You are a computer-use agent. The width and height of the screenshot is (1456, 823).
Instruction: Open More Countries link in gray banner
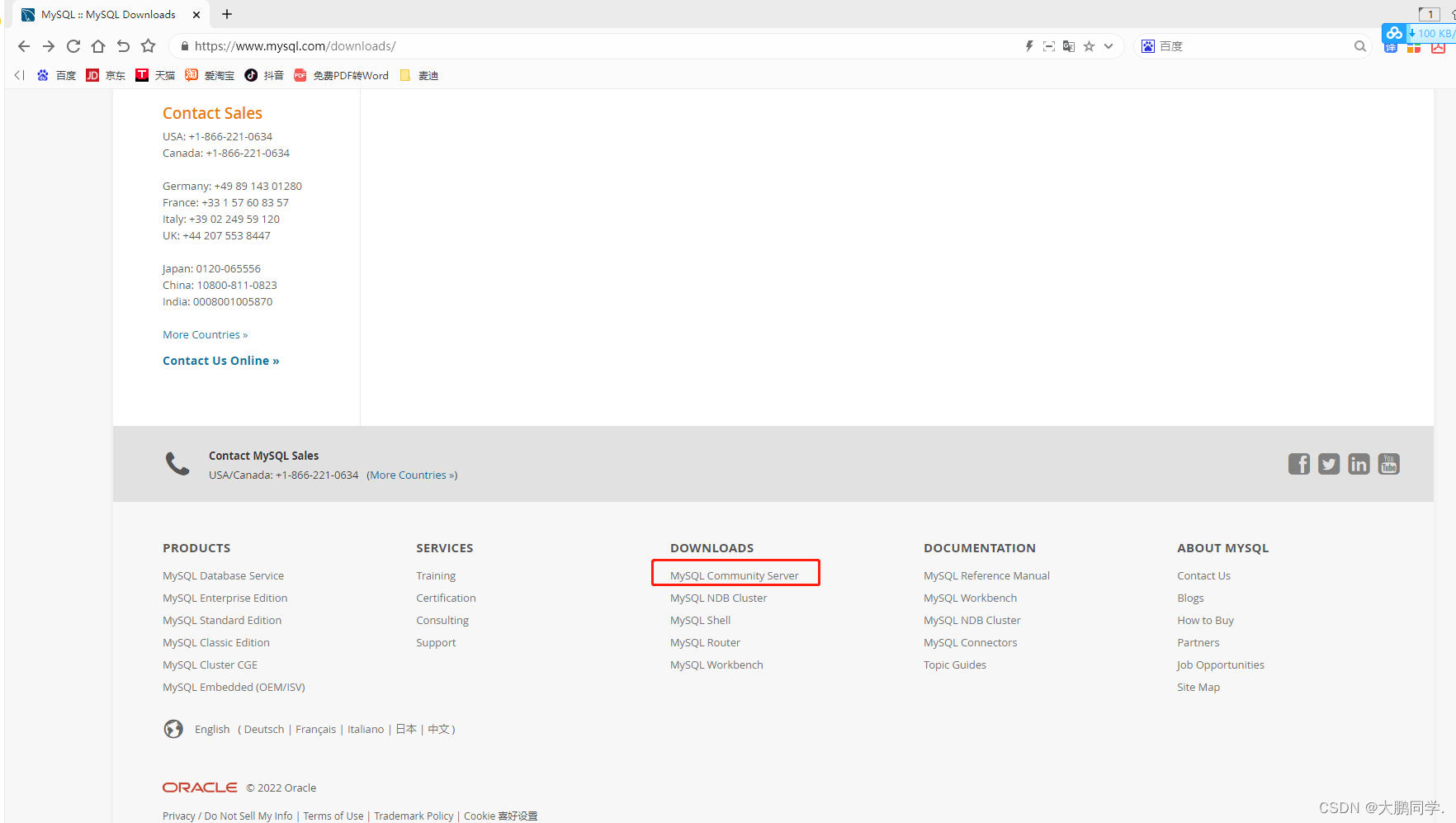pos(412,475)
